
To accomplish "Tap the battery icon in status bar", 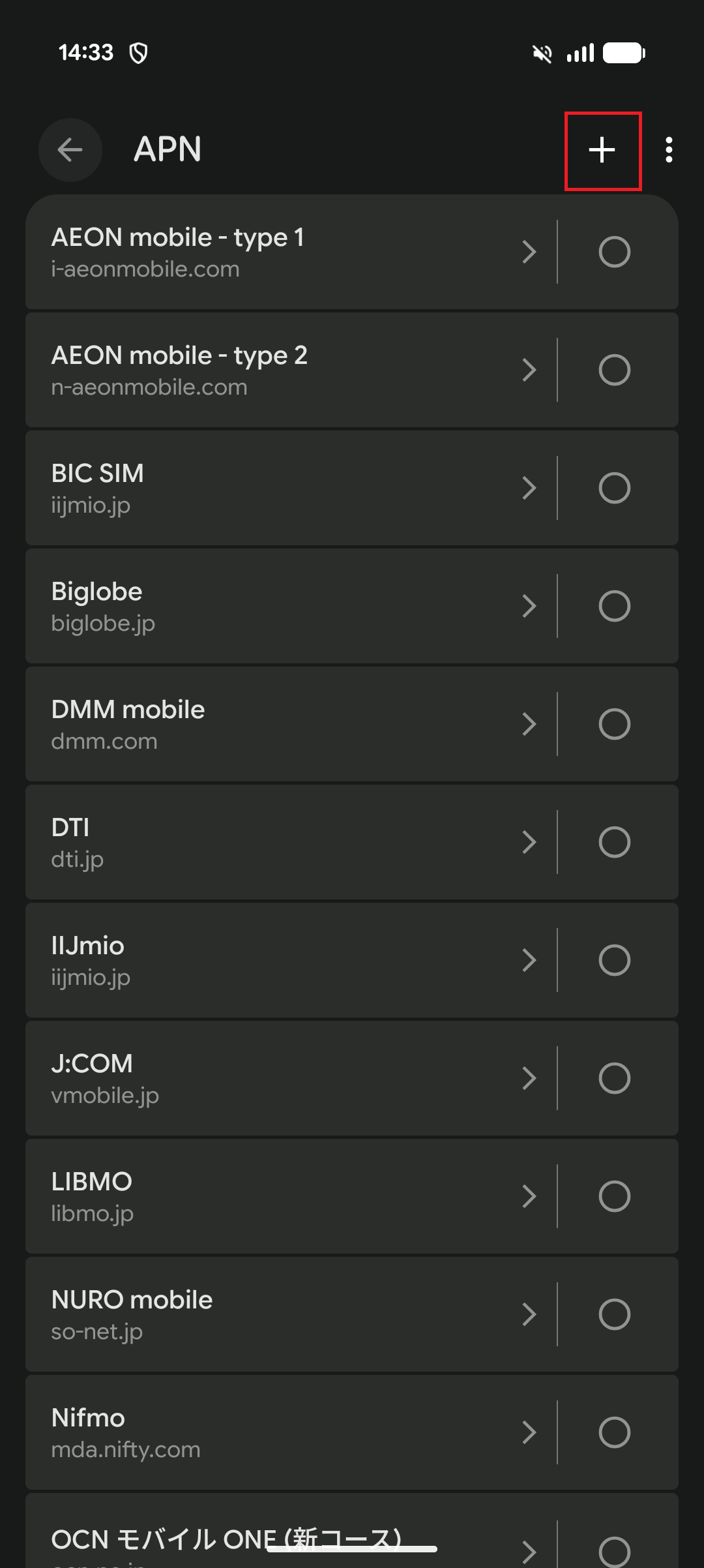I will [x=624, y=53].
